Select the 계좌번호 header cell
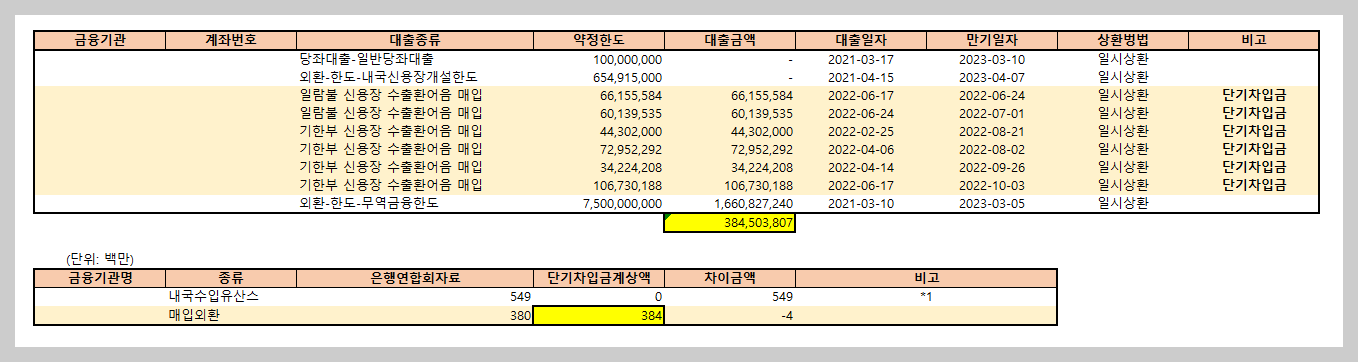 [x=232, y=40]
